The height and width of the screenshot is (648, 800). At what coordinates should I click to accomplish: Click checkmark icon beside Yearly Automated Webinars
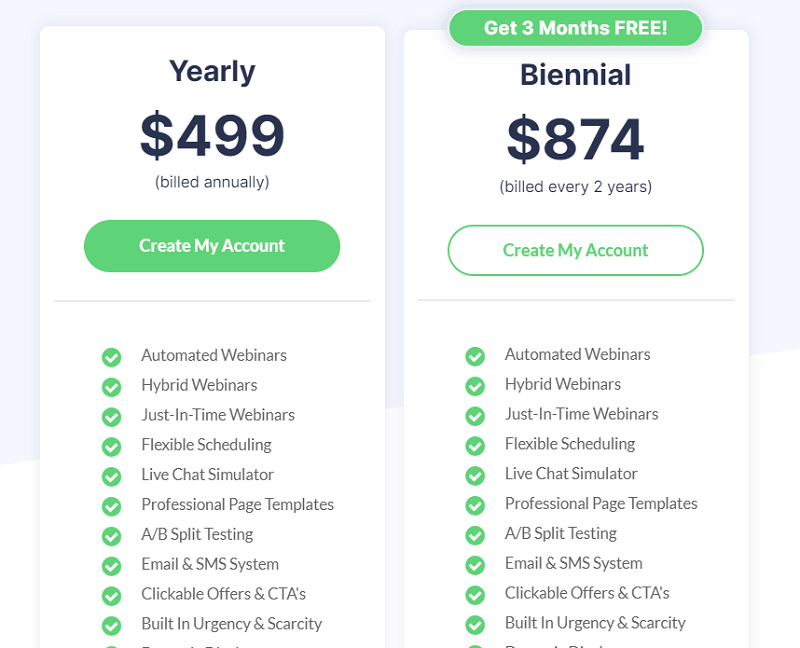111,357
